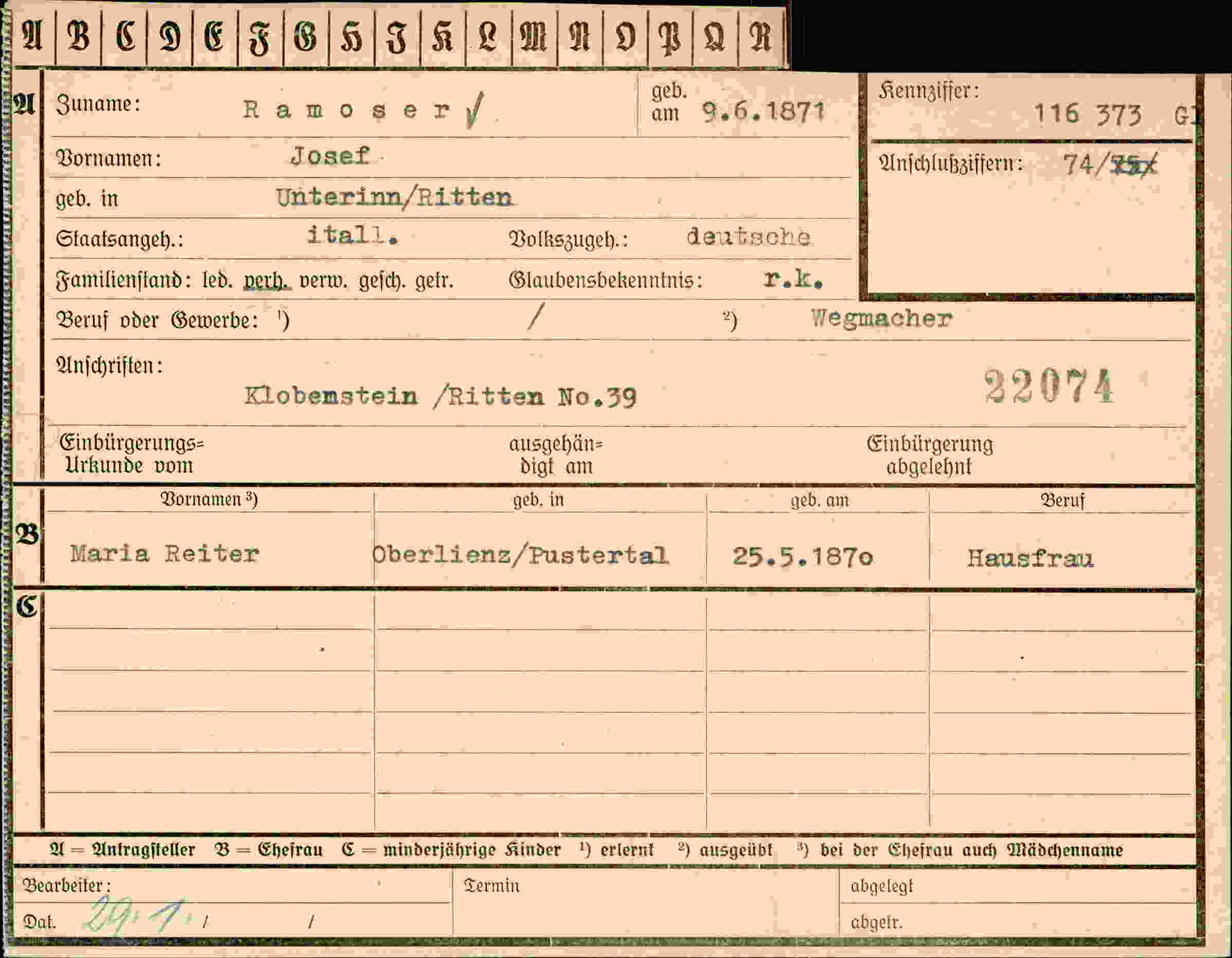Click address 'Klobenstein /Ritten No.39'

[x=441, y=397]
